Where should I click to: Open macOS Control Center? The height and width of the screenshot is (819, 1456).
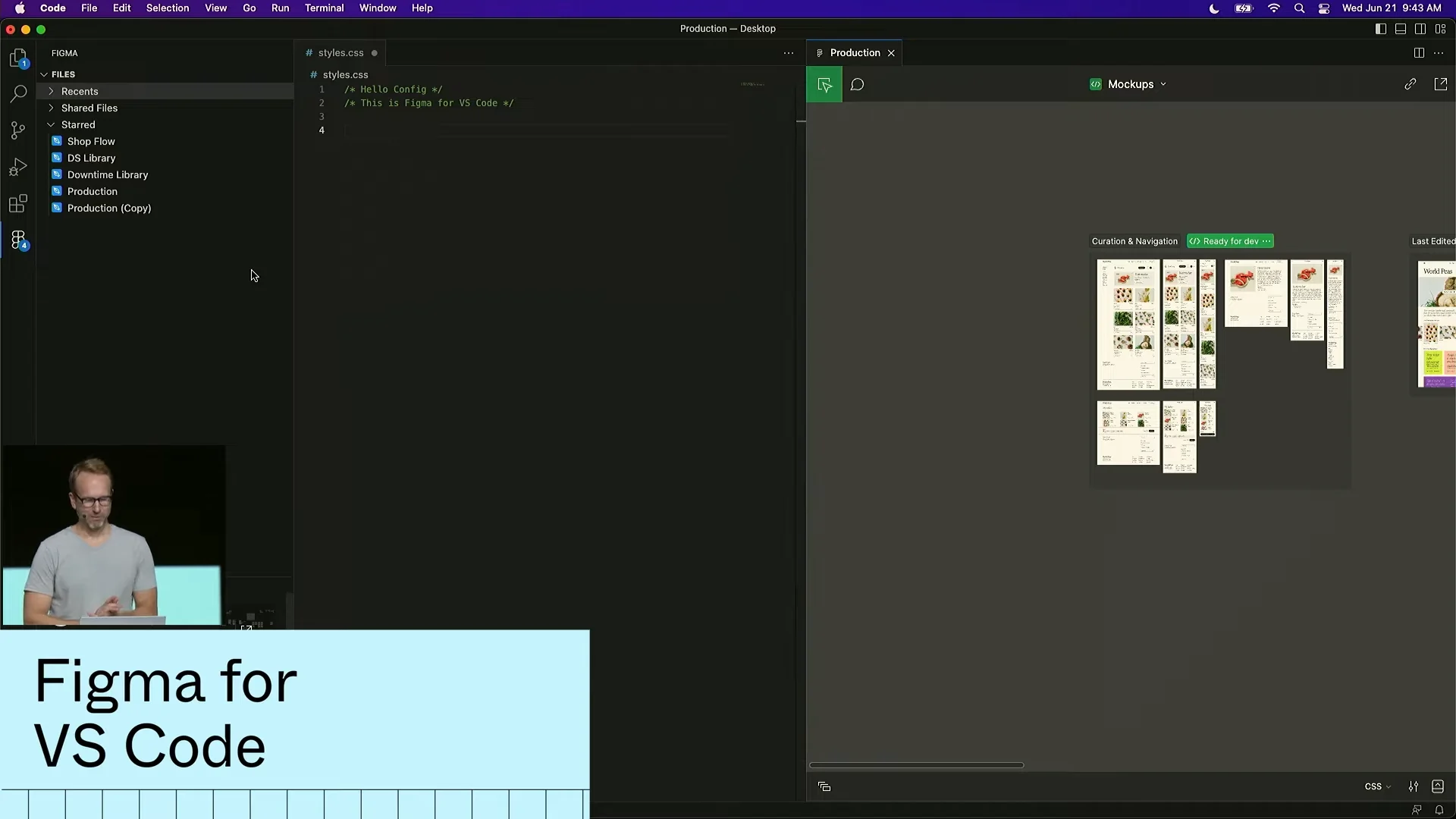1324,8
